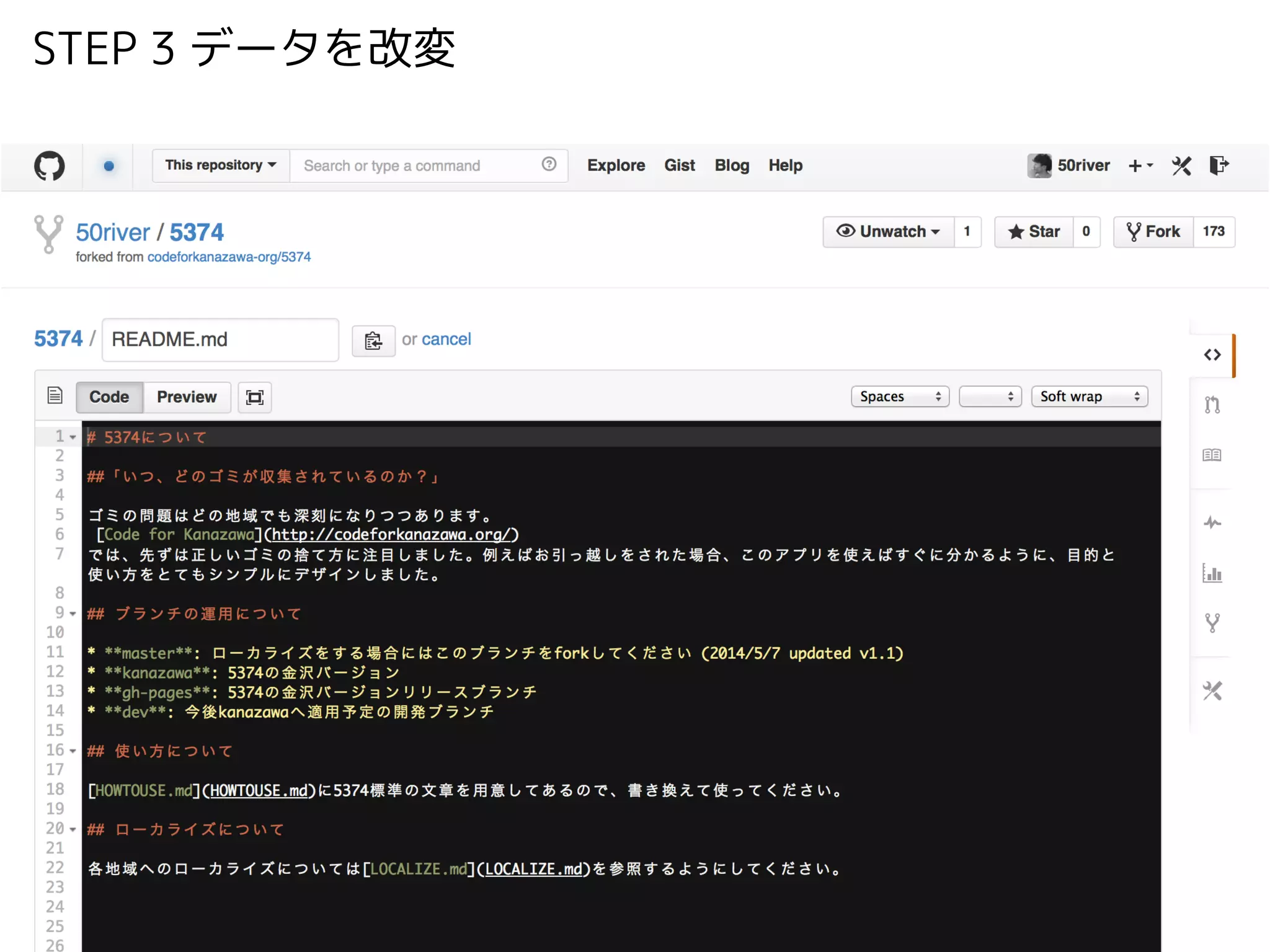1270x952 pixels.
Task: Go to Help in top navigation
Action: (x=786, y=165)
